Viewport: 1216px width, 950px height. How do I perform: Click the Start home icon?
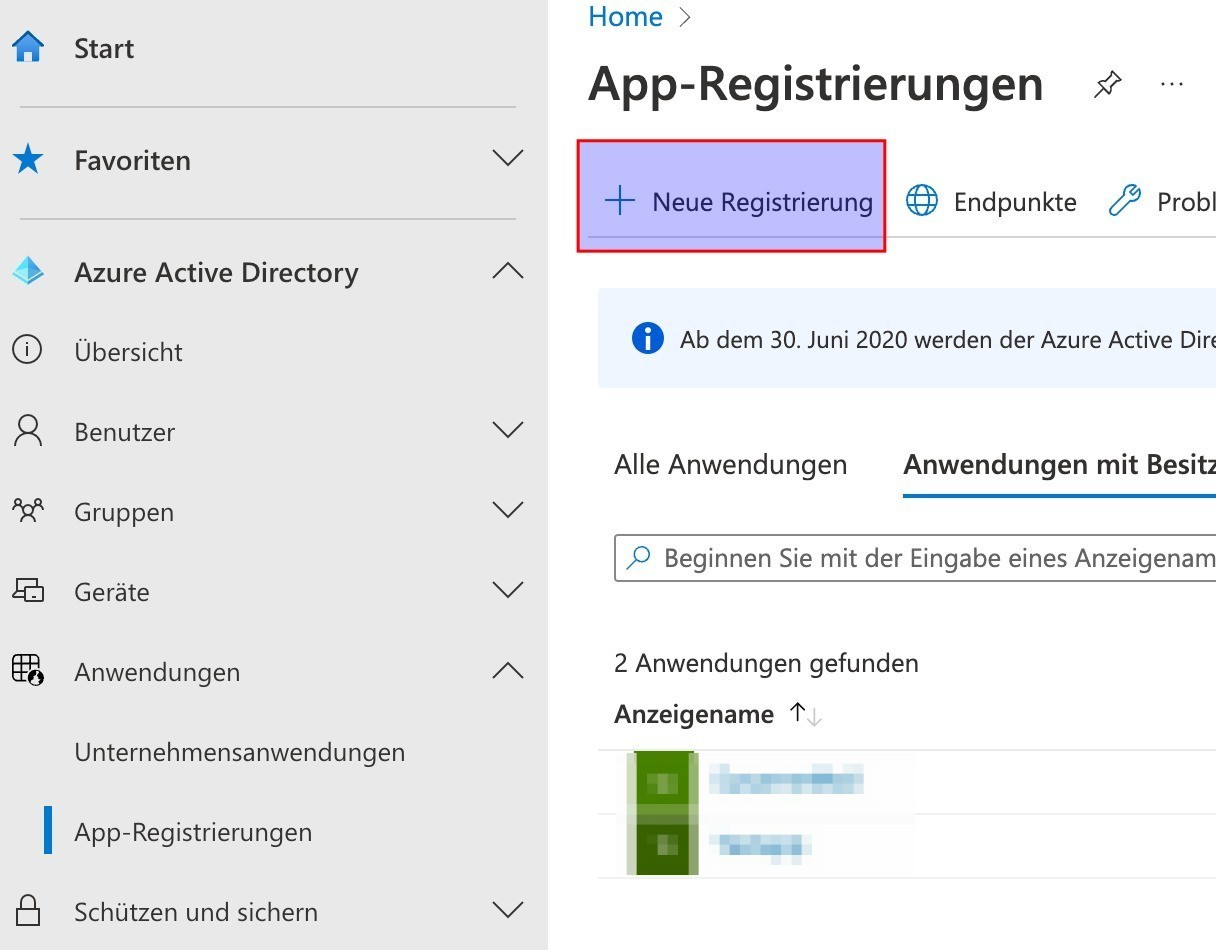28,48
